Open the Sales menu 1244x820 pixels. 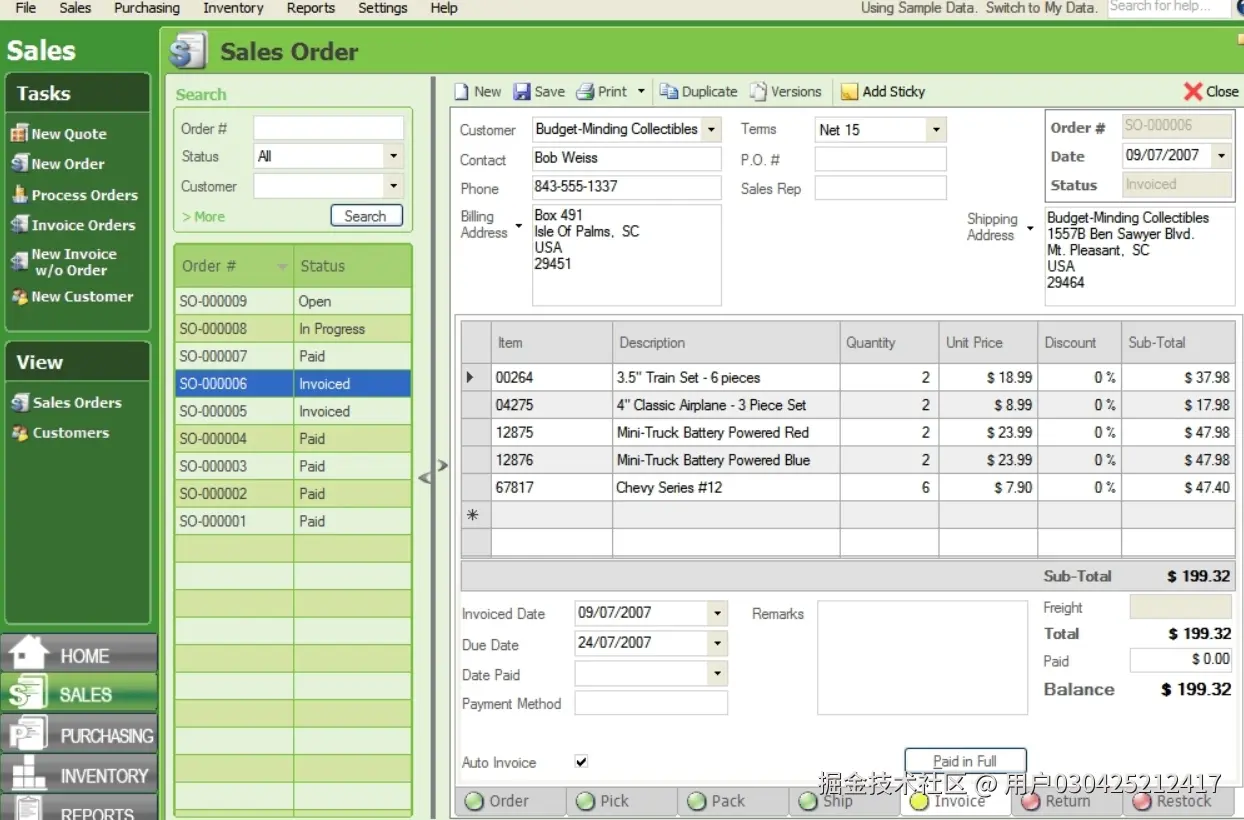click(x=75, y=8)
